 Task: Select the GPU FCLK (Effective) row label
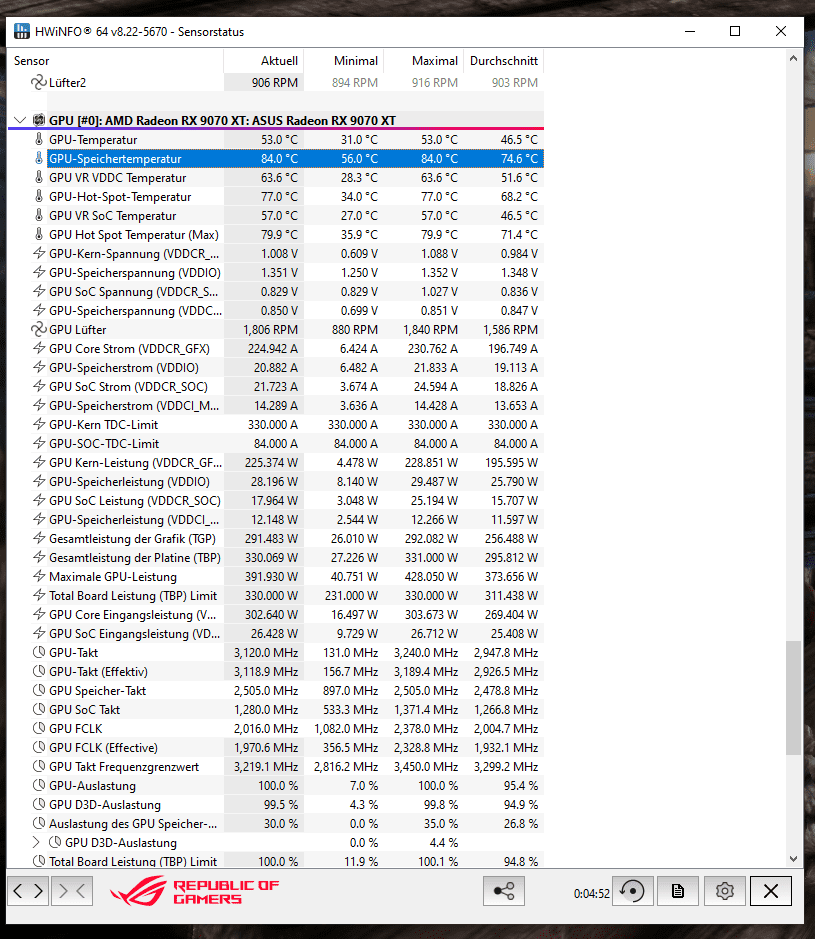click(x=104, y=747)
